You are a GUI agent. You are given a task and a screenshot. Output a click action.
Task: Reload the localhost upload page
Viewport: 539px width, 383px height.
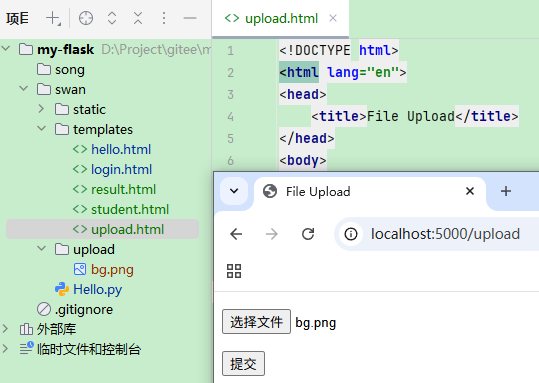(308, 234)
